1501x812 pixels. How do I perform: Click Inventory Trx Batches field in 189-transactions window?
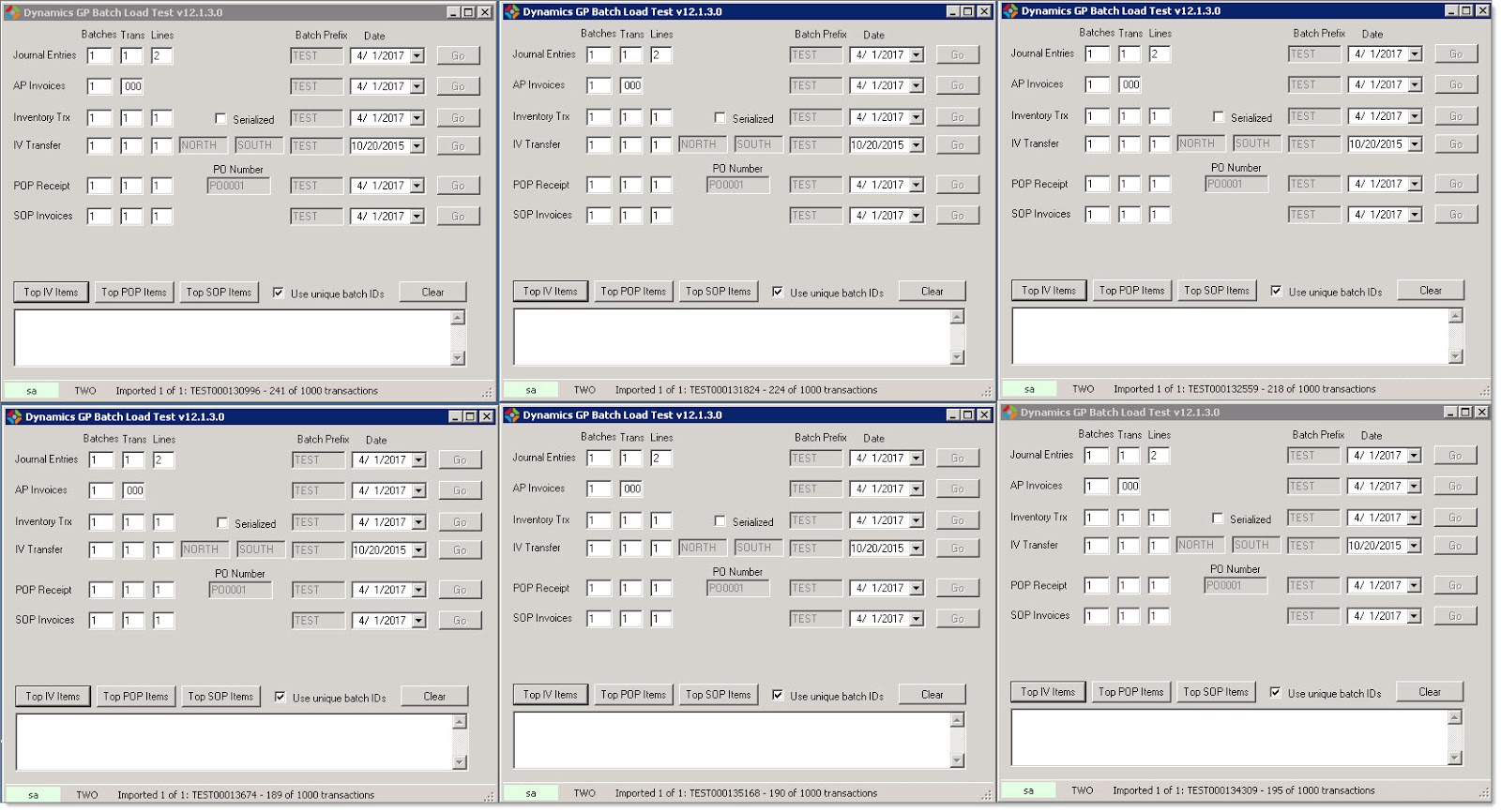[101, 523]
